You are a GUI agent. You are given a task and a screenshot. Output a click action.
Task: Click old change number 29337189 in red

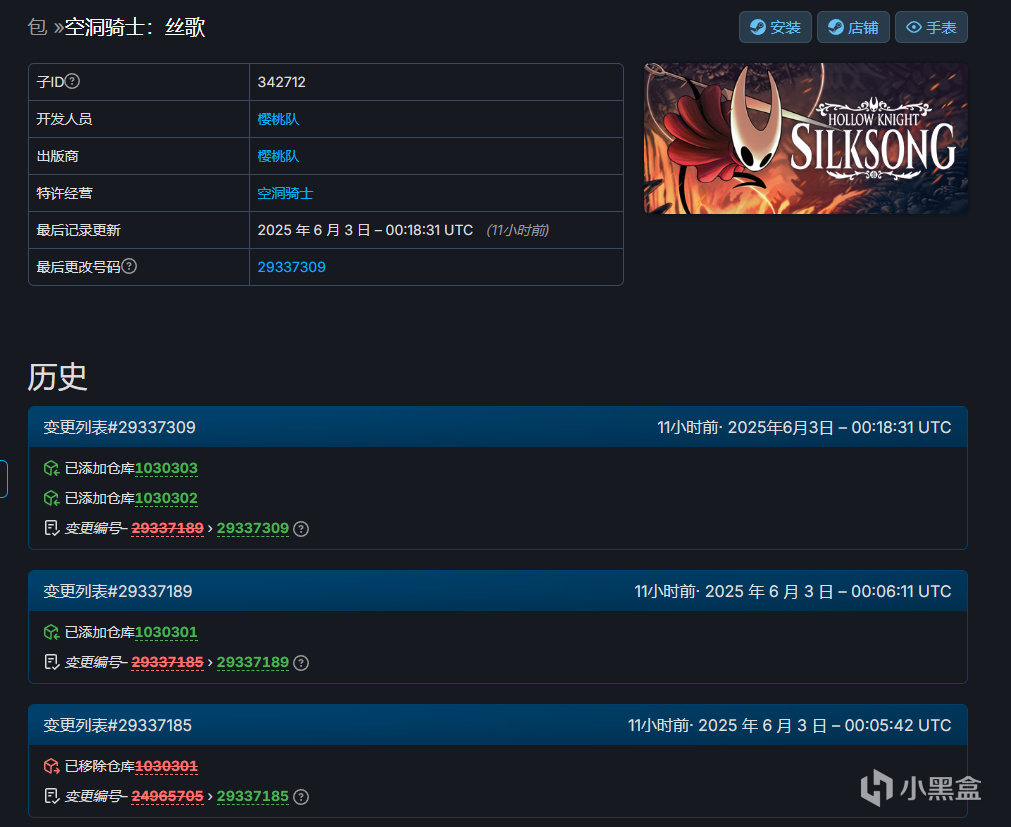[x=168, y=529]
